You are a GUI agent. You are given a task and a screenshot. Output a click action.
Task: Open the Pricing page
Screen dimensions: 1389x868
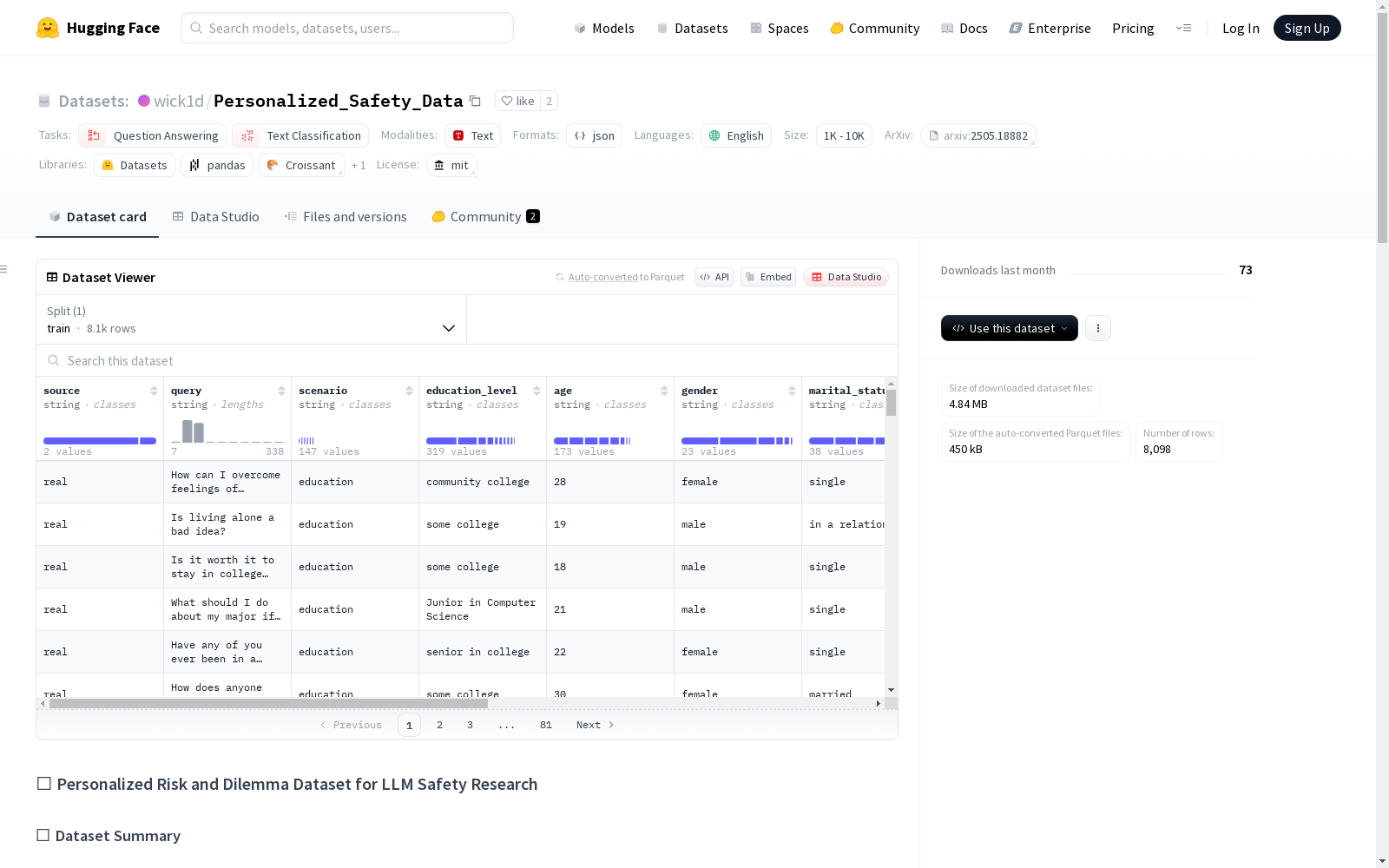tap(1133, 28)
